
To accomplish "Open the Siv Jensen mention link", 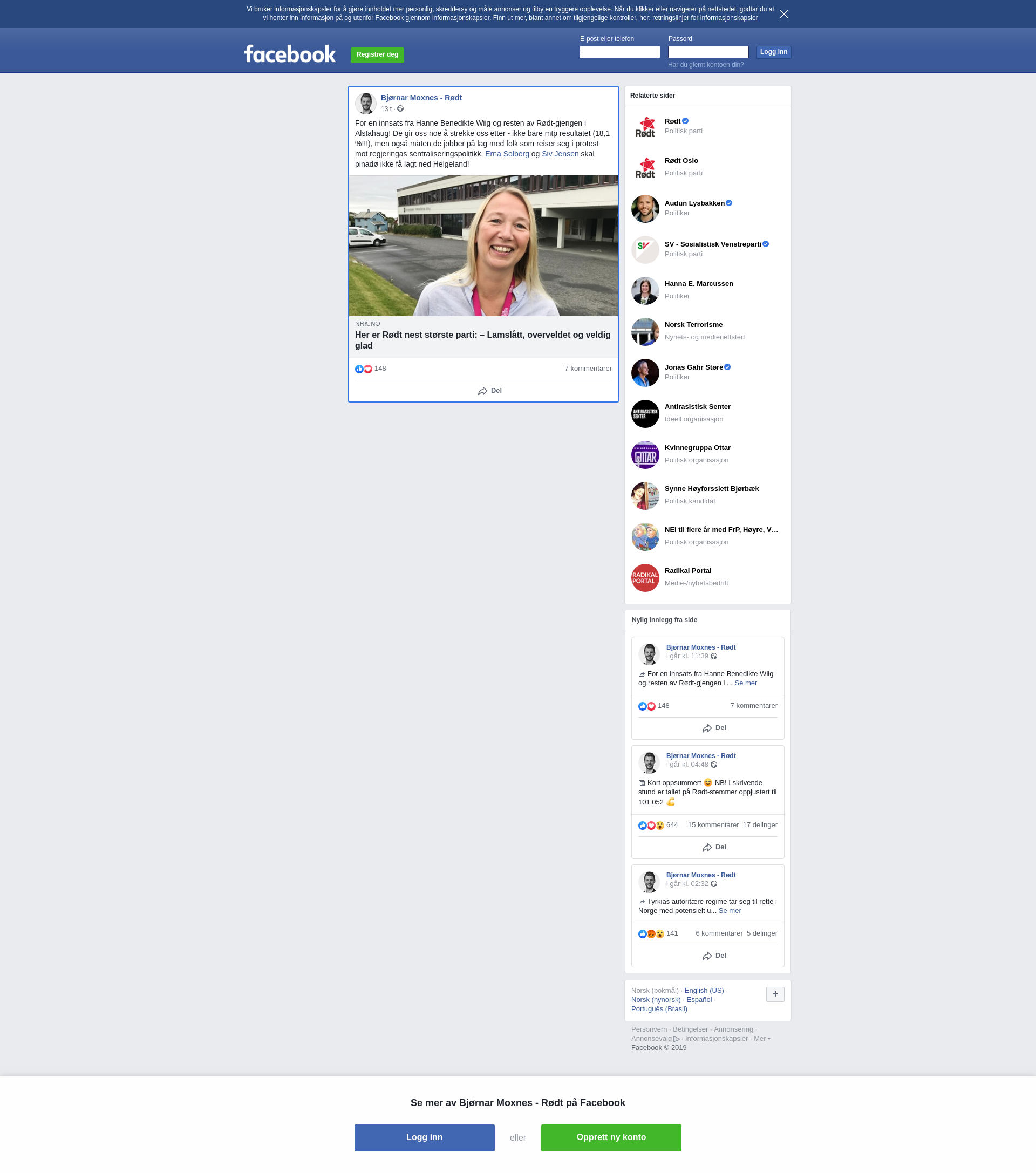I will tap(560, 154).
